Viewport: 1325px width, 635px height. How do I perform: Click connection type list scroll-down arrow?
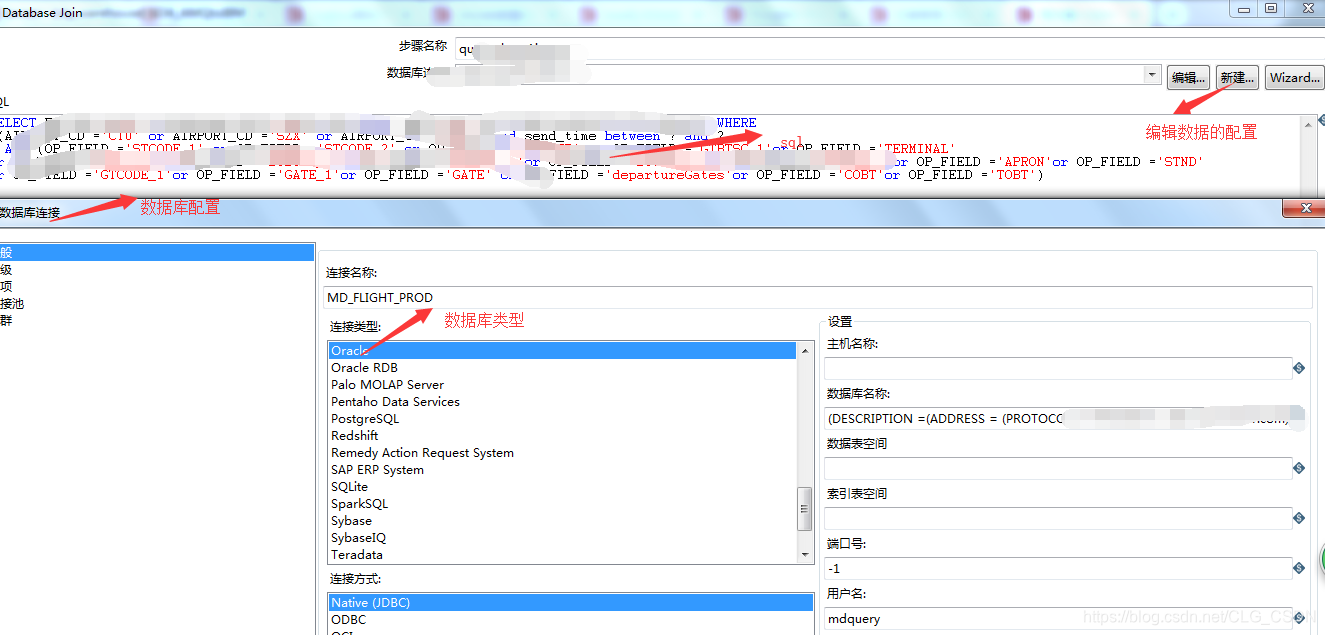tap(805, 554)
